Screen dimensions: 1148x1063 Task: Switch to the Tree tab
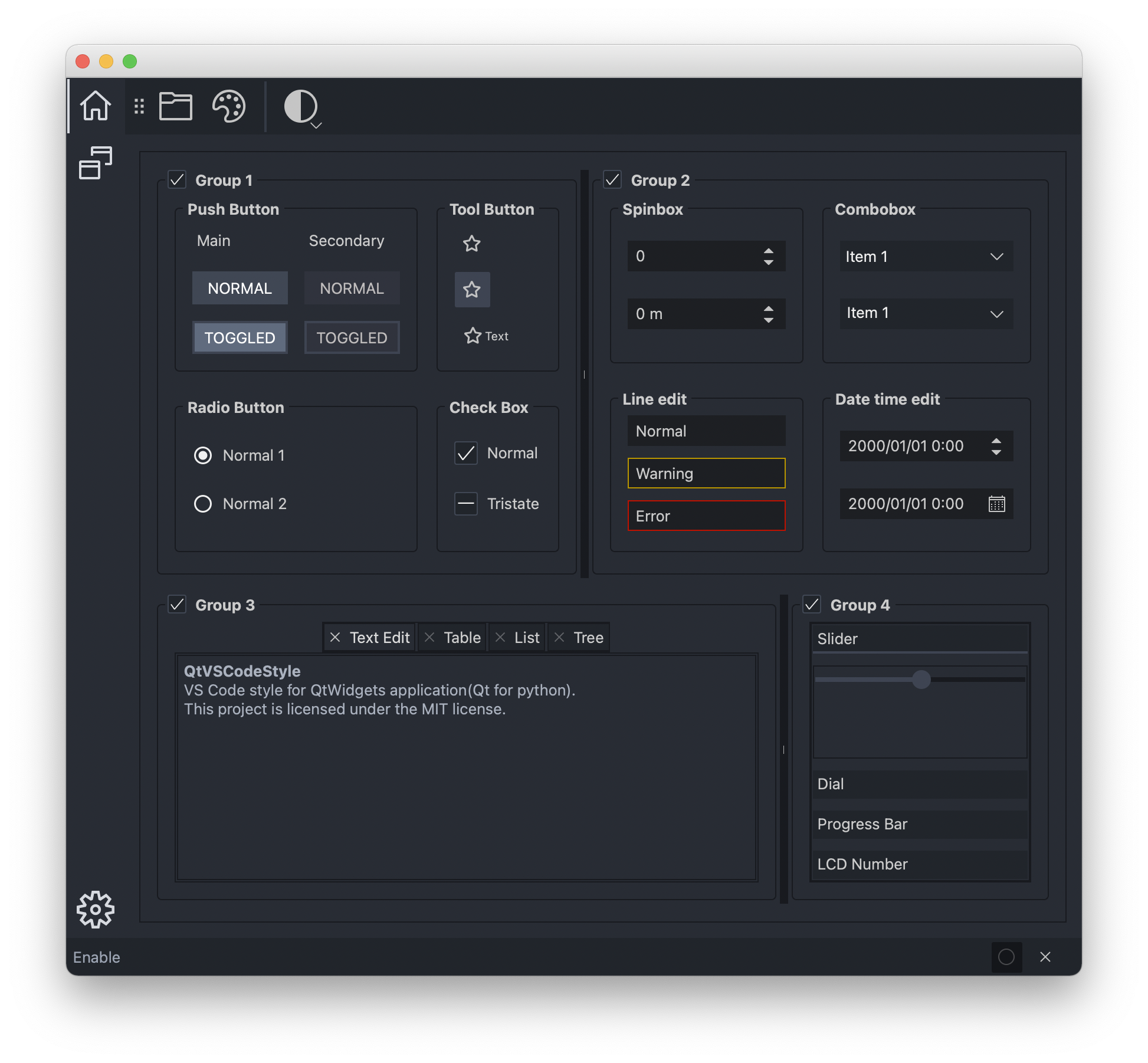coord(588,638)
